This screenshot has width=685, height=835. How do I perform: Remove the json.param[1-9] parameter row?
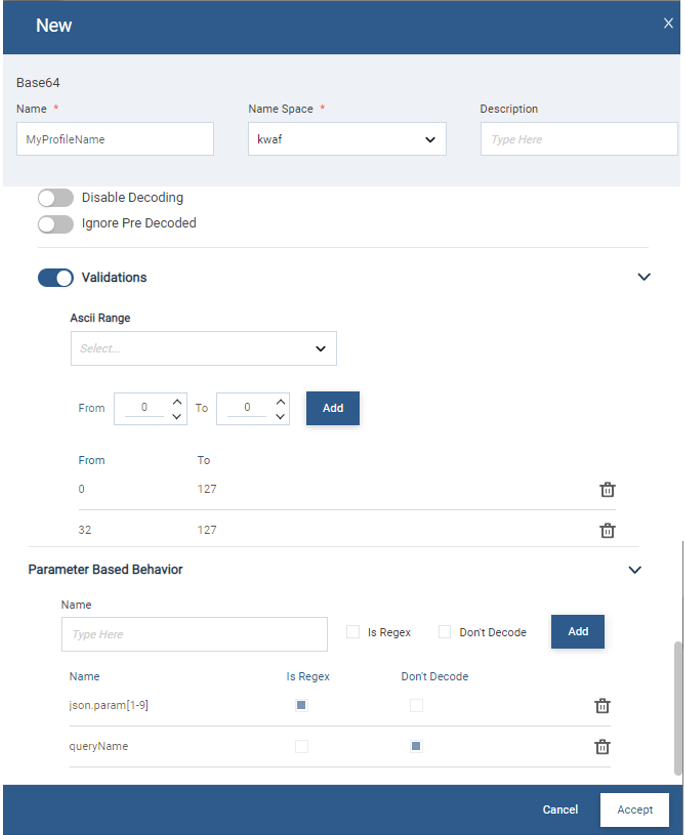(602, 705)
